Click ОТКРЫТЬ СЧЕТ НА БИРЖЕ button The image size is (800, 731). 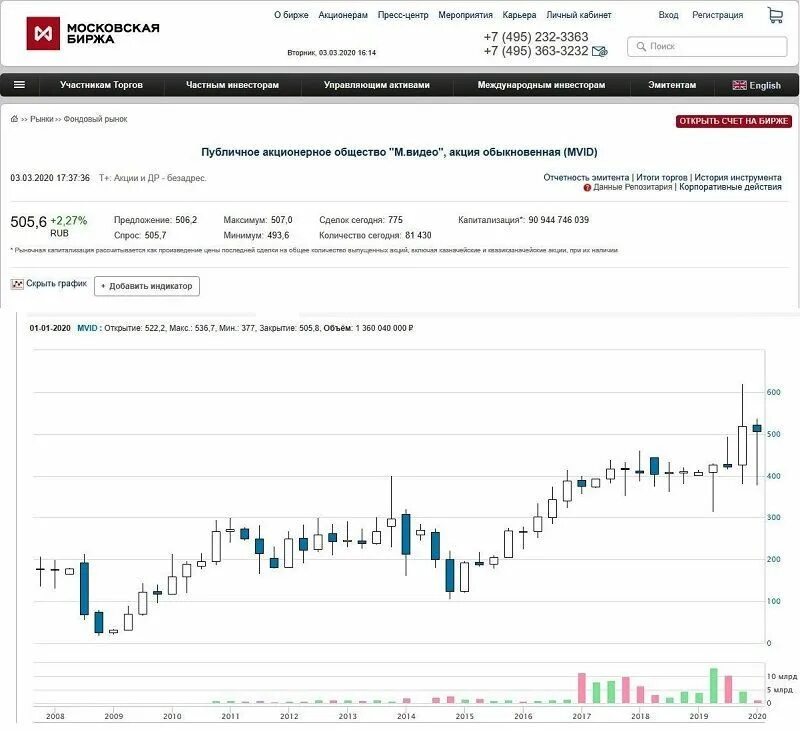pyautogui.click(x=734, y=121)
